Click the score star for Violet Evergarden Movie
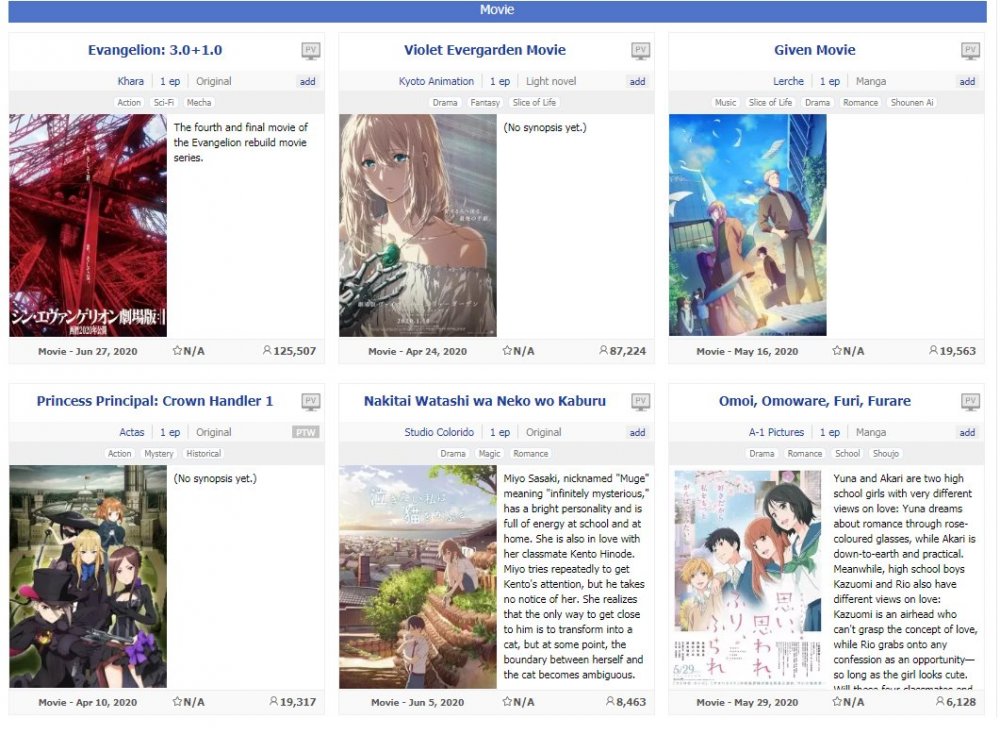Viewport: 1000px width, 735px height. 507,350
